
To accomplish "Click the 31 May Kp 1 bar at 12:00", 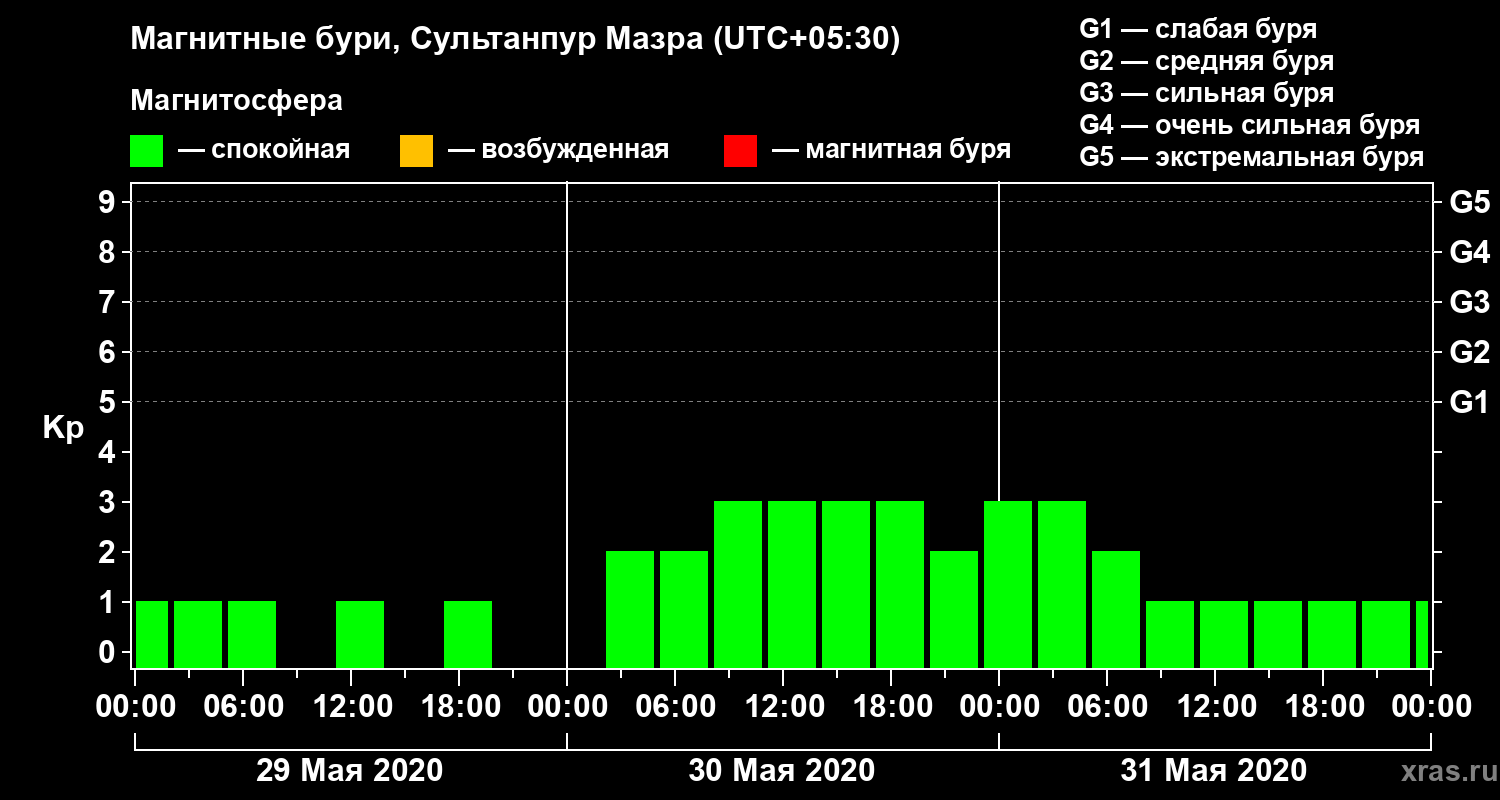I will 1224,634.
